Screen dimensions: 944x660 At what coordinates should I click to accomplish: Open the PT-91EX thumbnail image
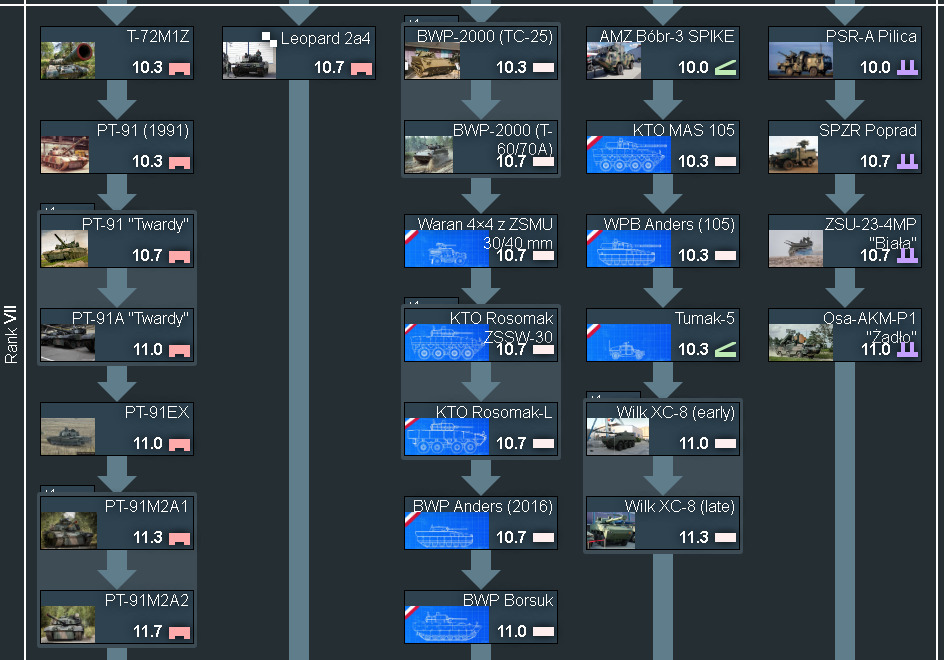pyautogui.click(x=68, y=437)
